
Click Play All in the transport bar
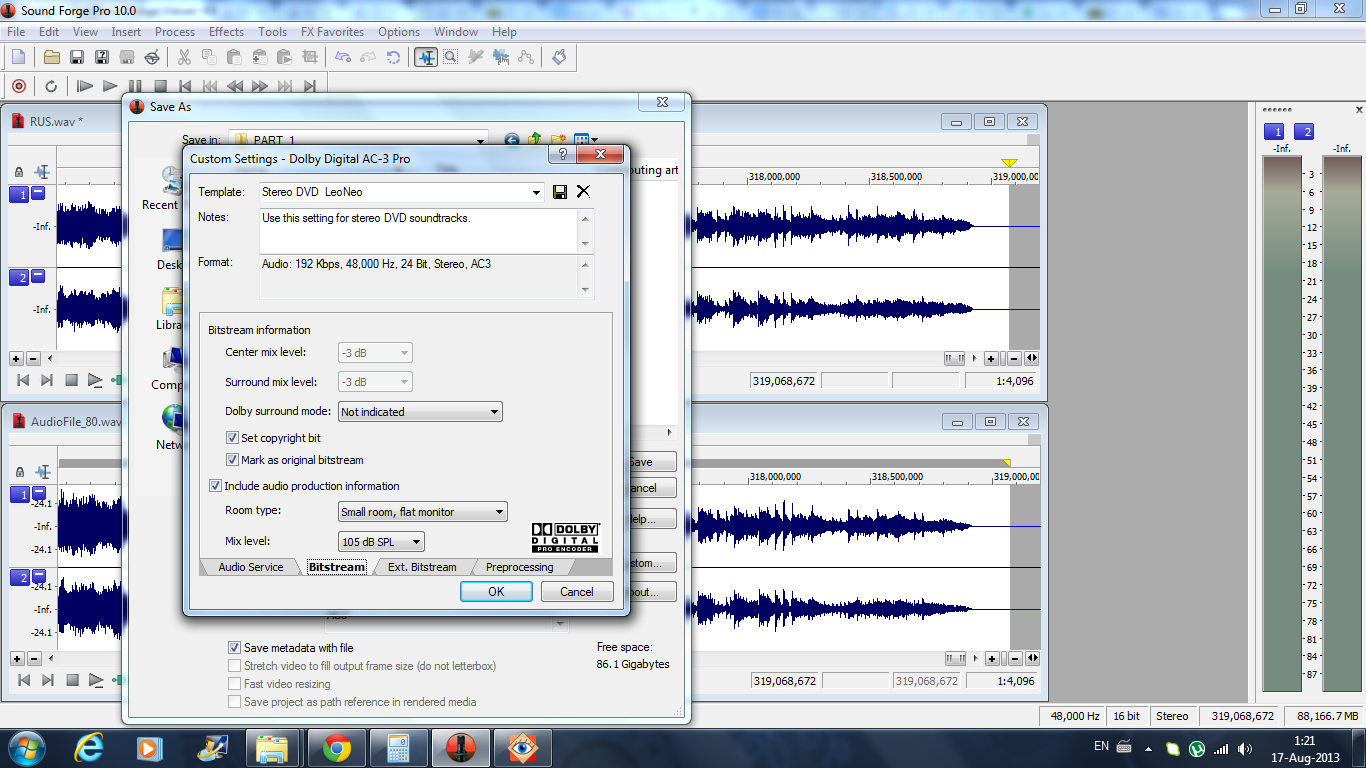[x=85, y=86]
